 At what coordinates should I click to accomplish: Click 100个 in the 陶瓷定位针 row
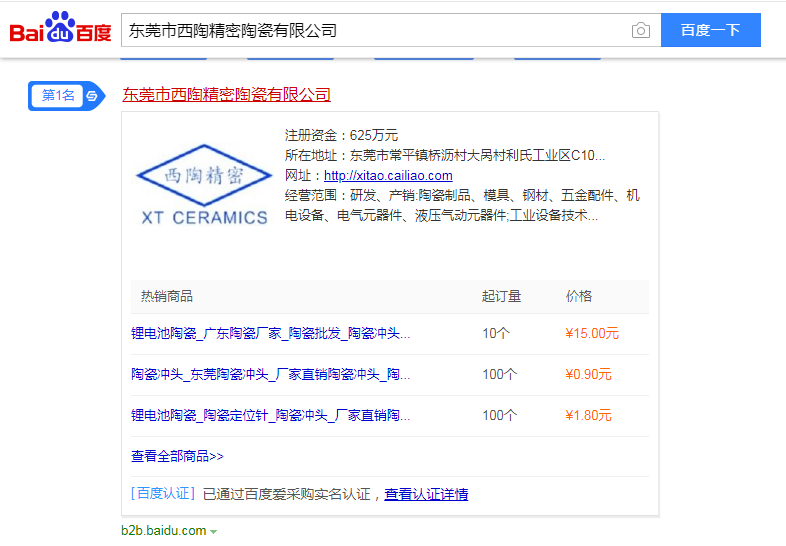pyautogui.click(x=499, y=416)
